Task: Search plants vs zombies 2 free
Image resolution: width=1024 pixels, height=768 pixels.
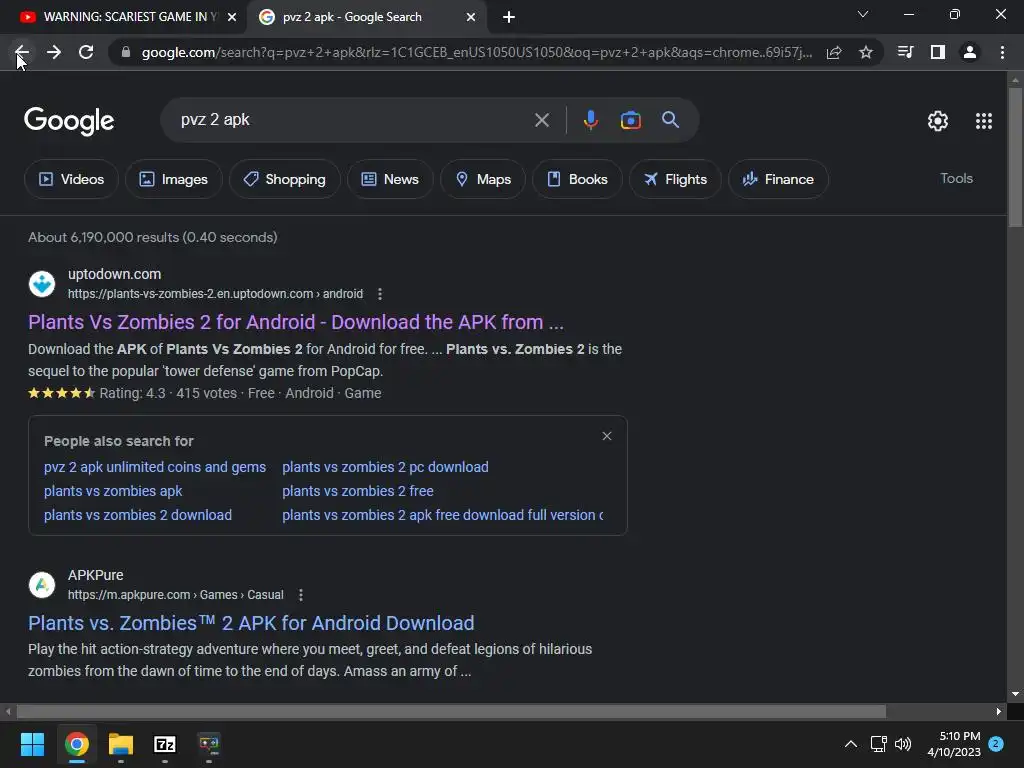Action: 358,491
